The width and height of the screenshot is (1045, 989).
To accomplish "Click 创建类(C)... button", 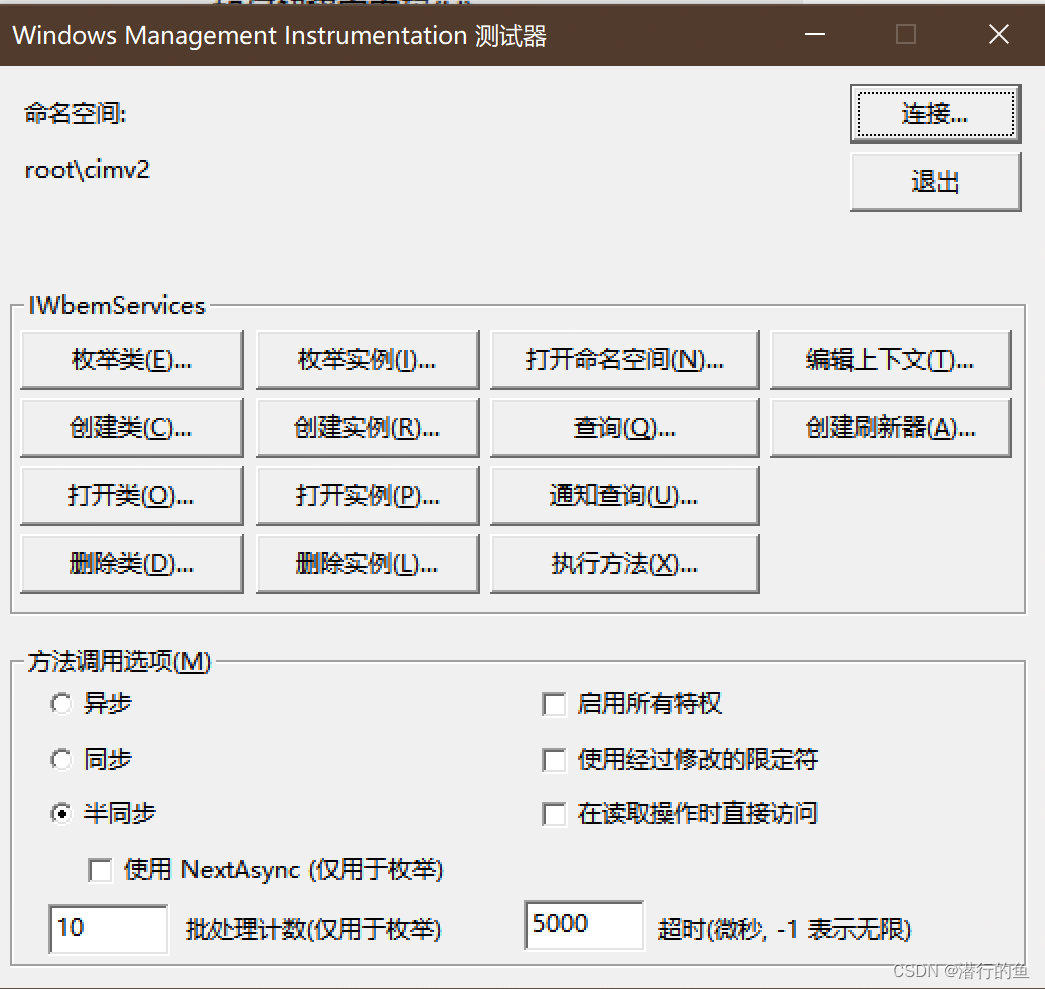I will (x=131, y=428).
